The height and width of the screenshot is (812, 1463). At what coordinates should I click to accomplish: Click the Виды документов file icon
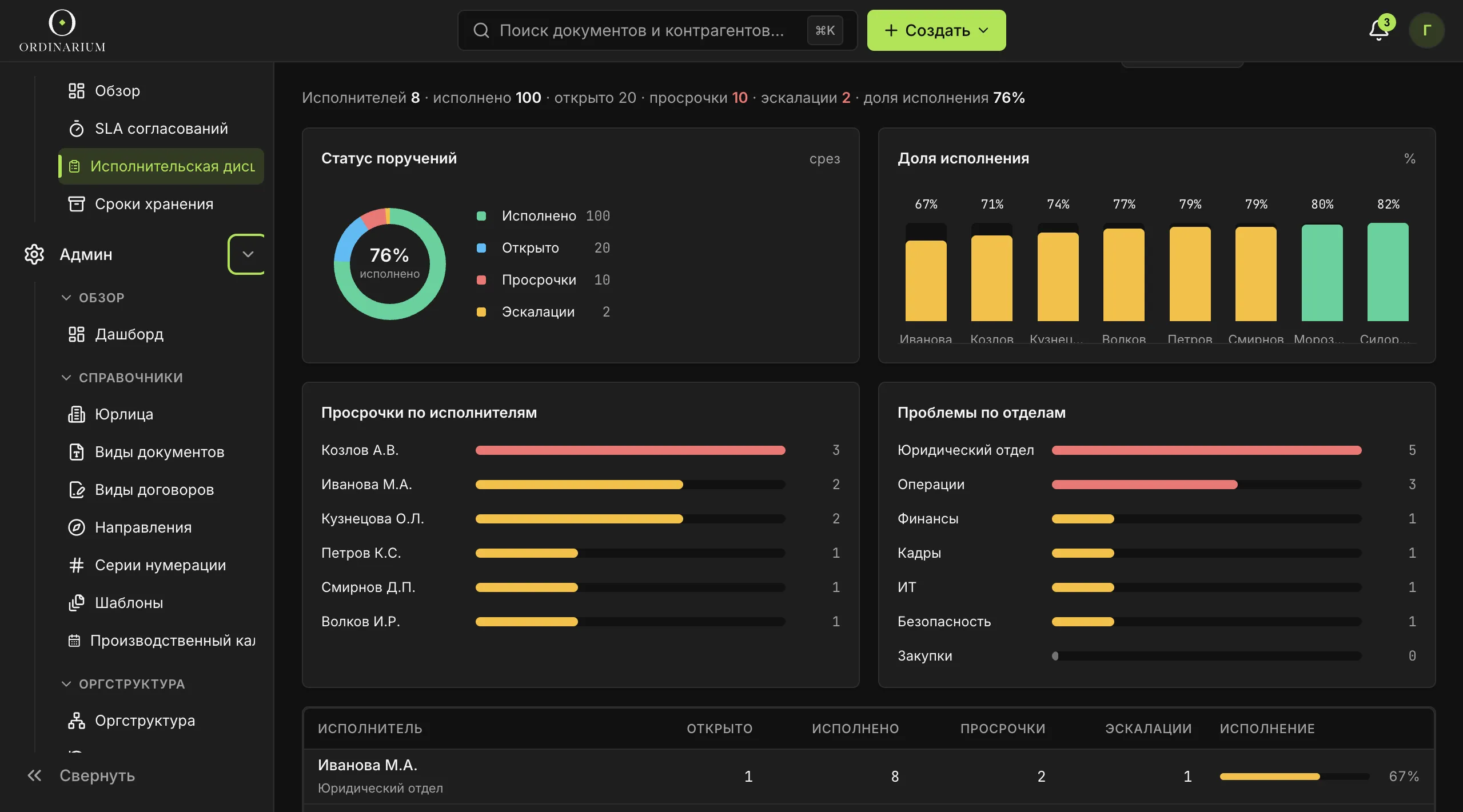[77, 452]
